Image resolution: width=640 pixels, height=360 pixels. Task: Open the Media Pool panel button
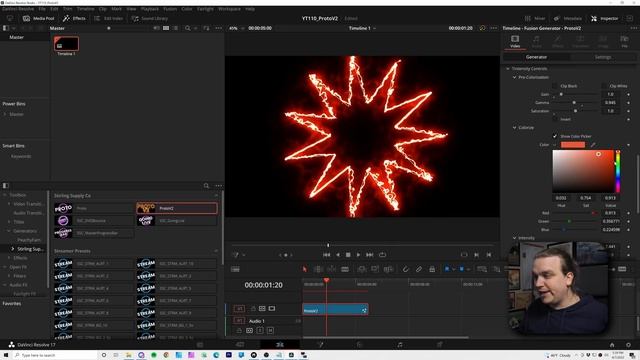point(38,18)
